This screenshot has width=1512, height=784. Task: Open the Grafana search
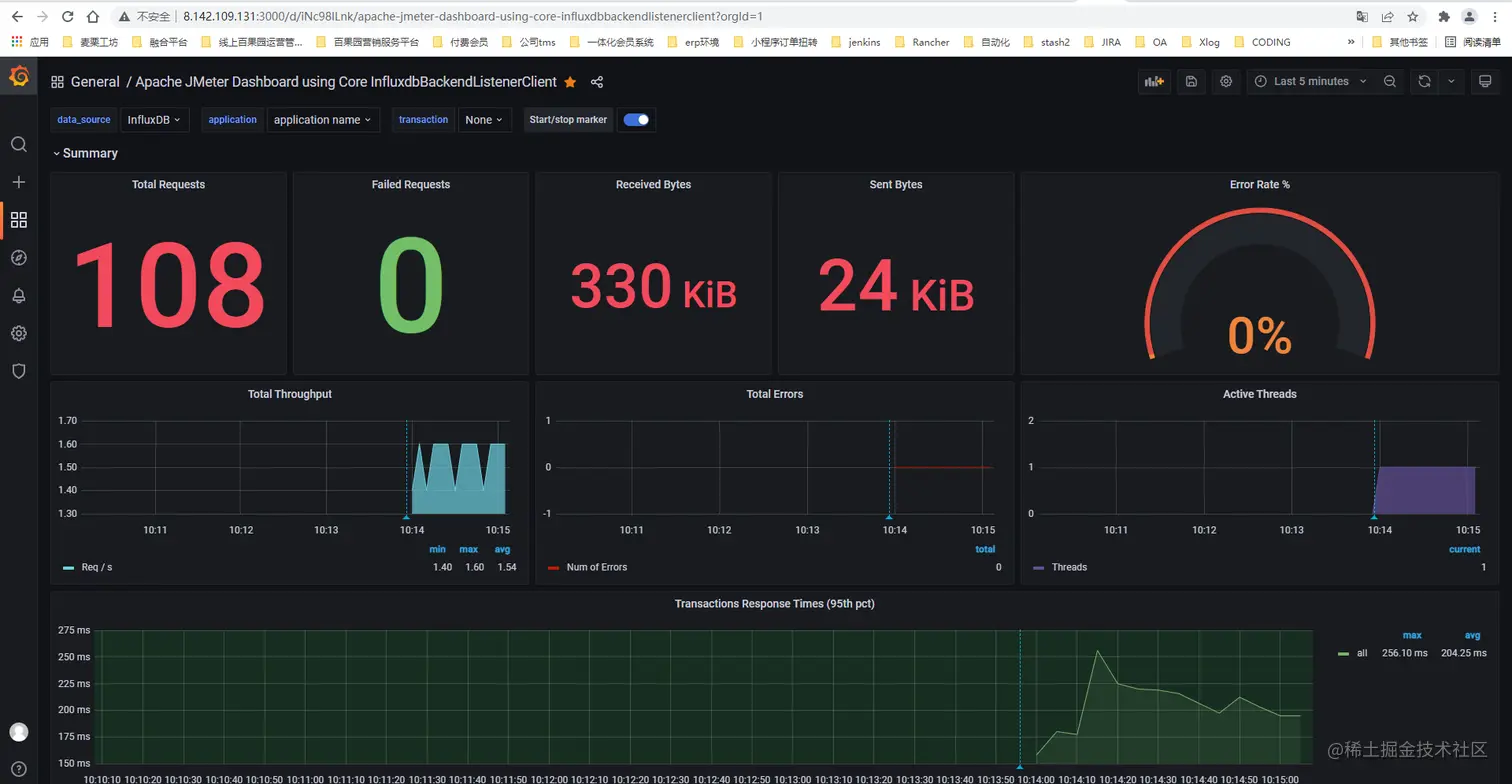[18, 144]
